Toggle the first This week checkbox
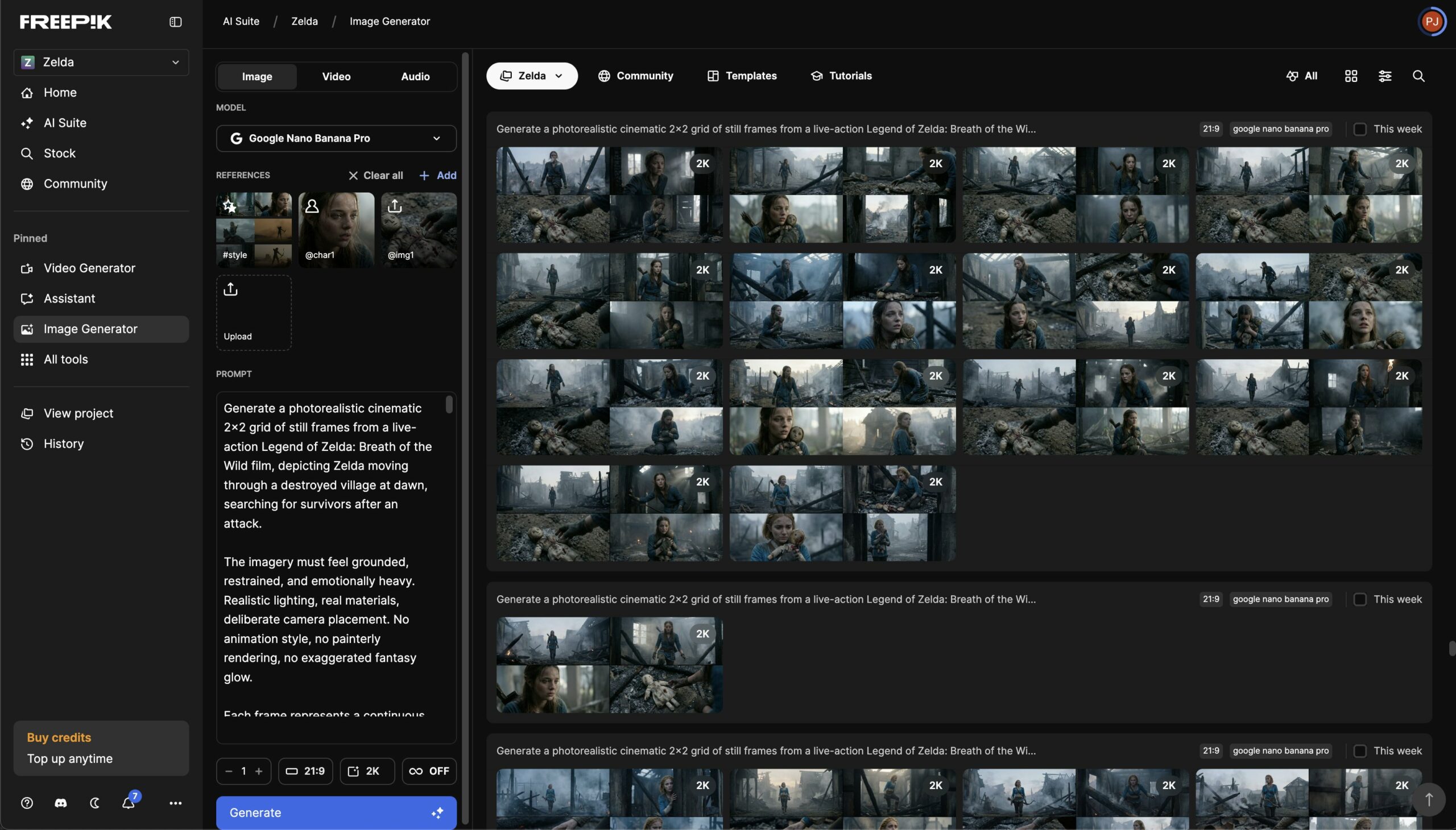Screen dimensions: 1456x830 [x=1360, y=129]
